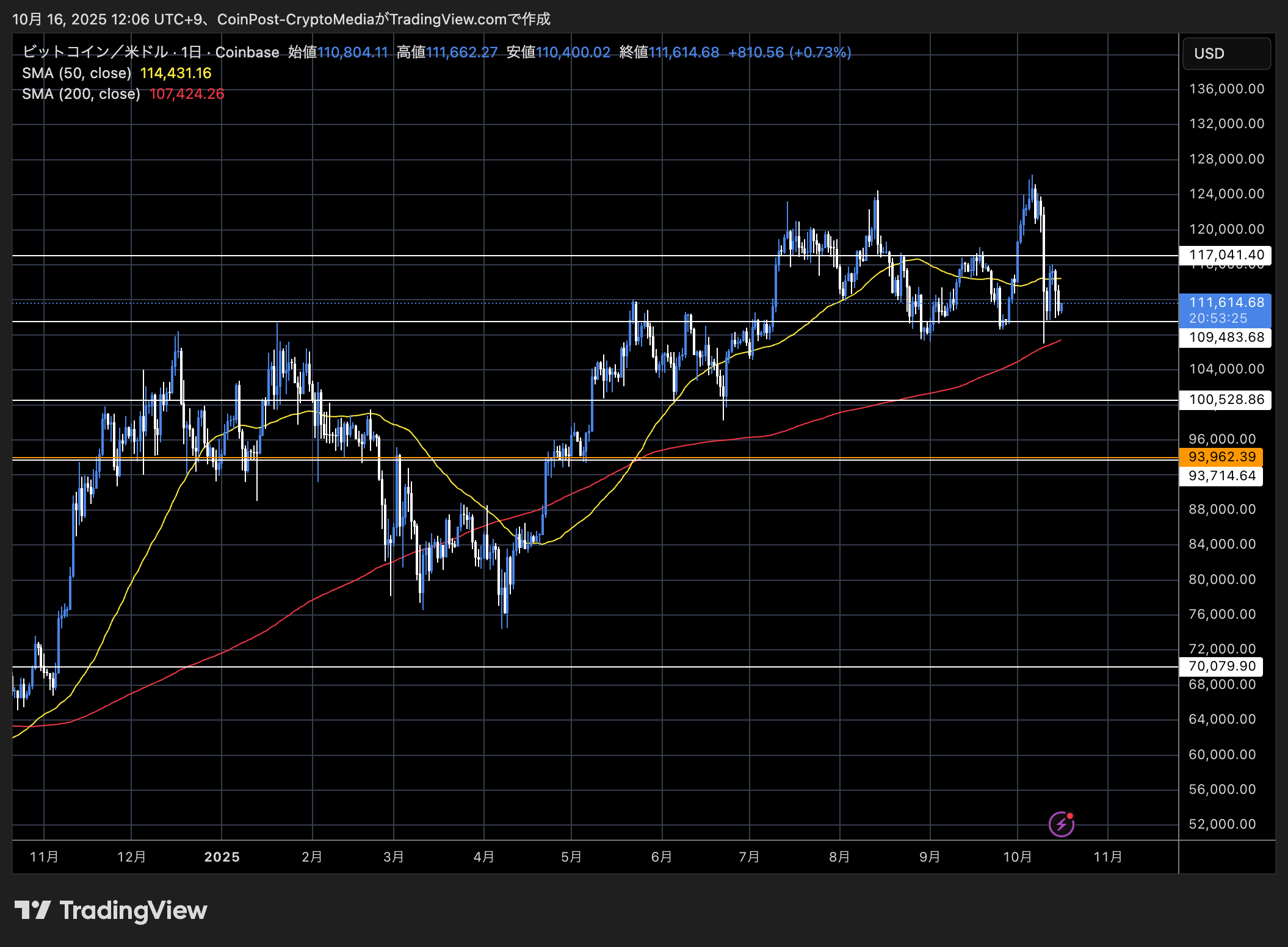
Task: Click the 100,528.86 price line label
Action: [1226, 400]
